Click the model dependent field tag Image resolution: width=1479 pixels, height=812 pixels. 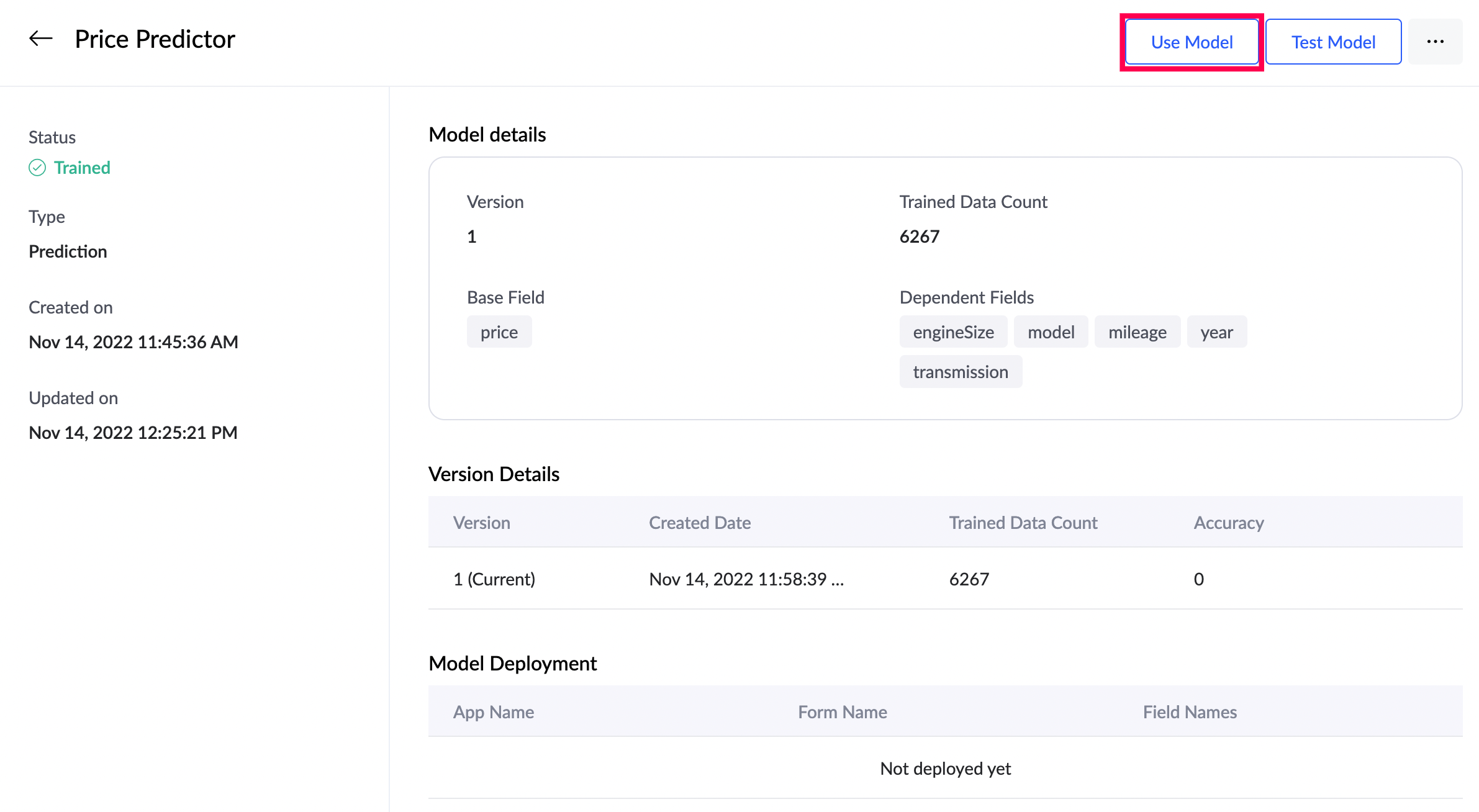pos(1051,332)
